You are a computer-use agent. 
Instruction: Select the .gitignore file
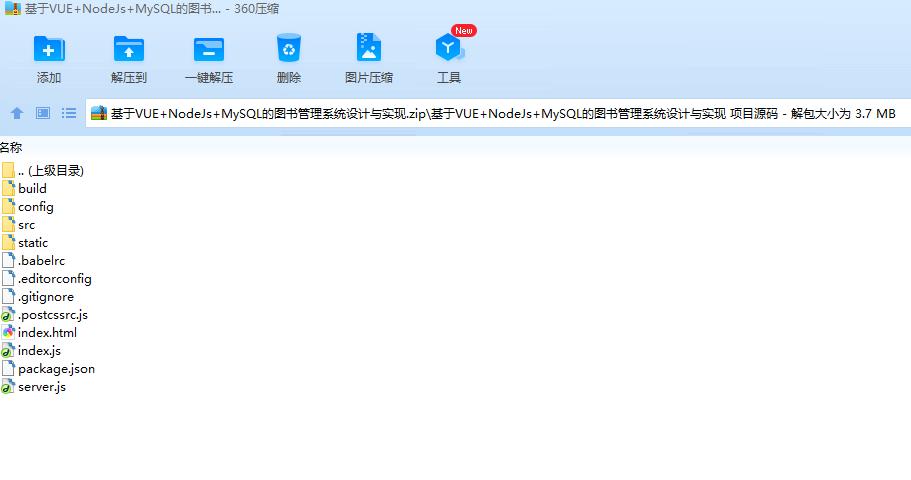(46, 296)
